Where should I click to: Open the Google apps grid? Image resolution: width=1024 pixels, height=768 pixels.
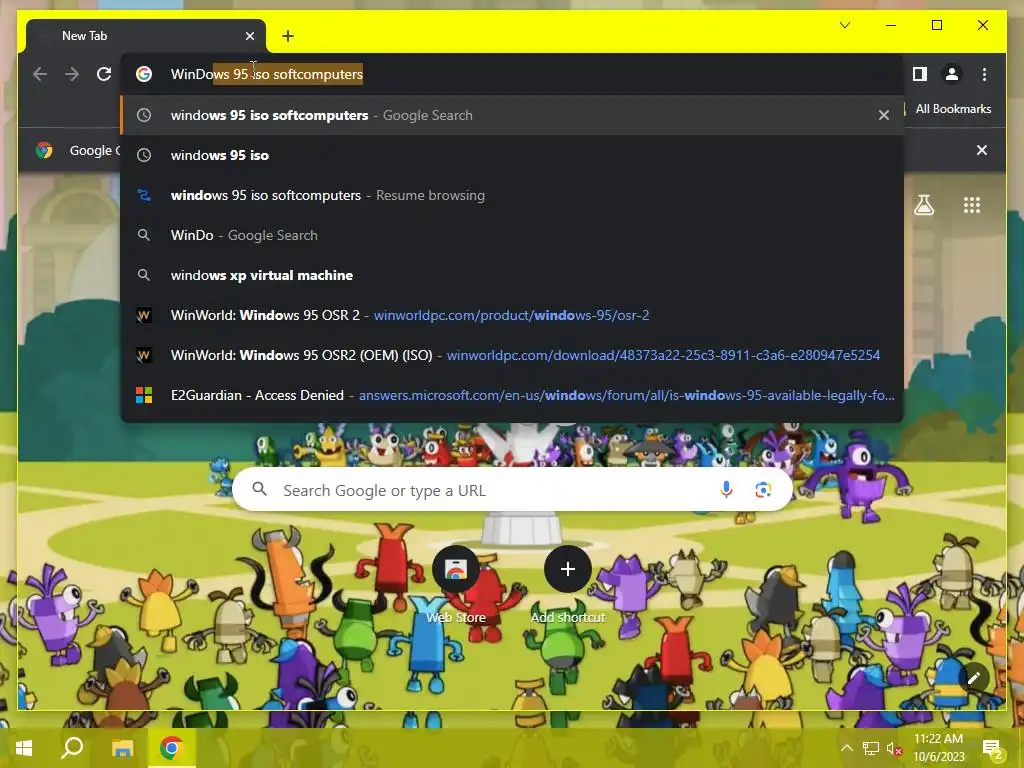click(x=972, y=205)
